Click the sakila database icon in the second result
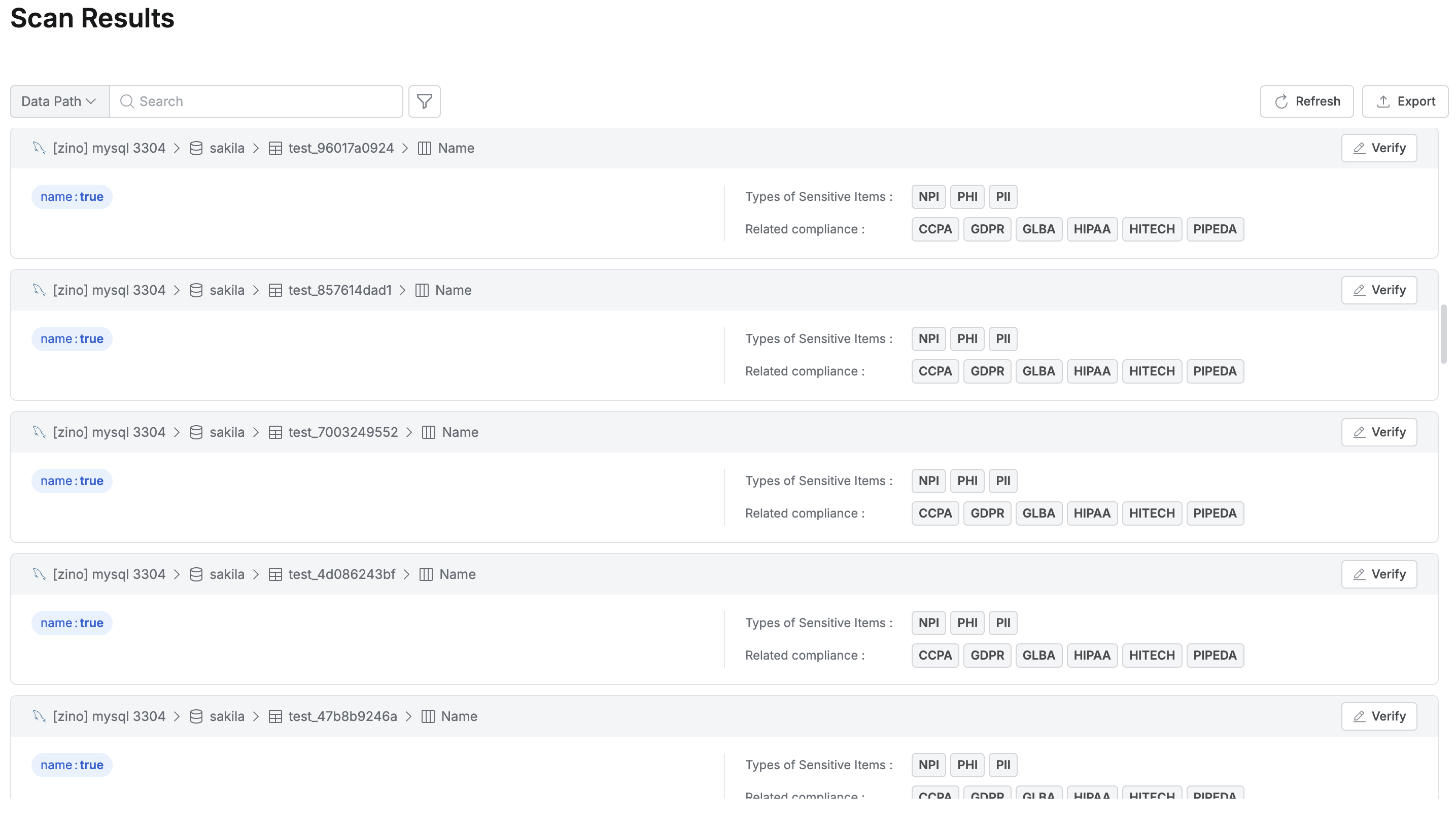Screen dimensions: 1456x824 point(196,290)
